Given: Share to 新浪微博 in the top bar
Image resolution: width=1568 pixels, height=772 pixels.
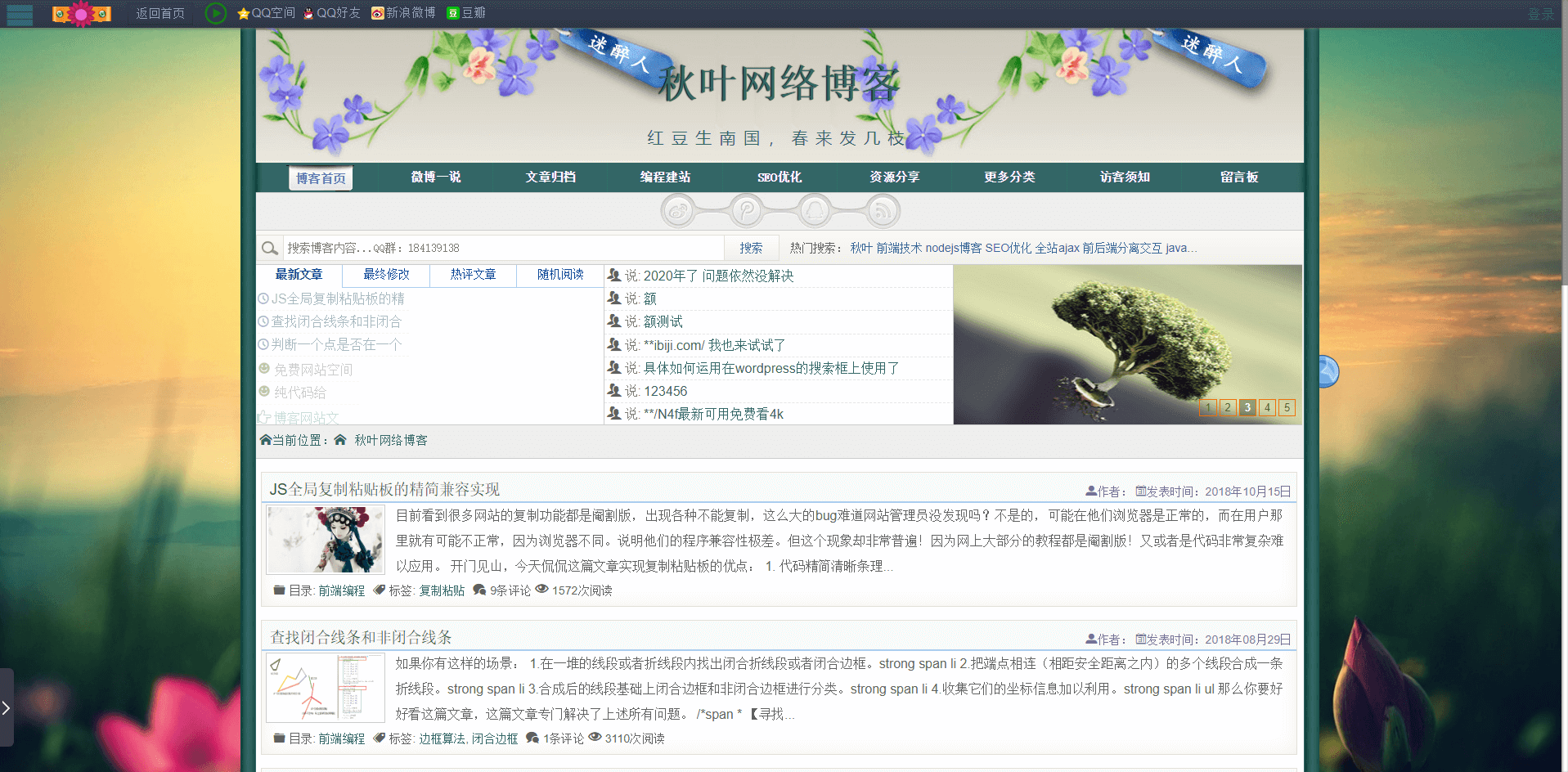Looking at the screenshot, I should pos(403,13).
